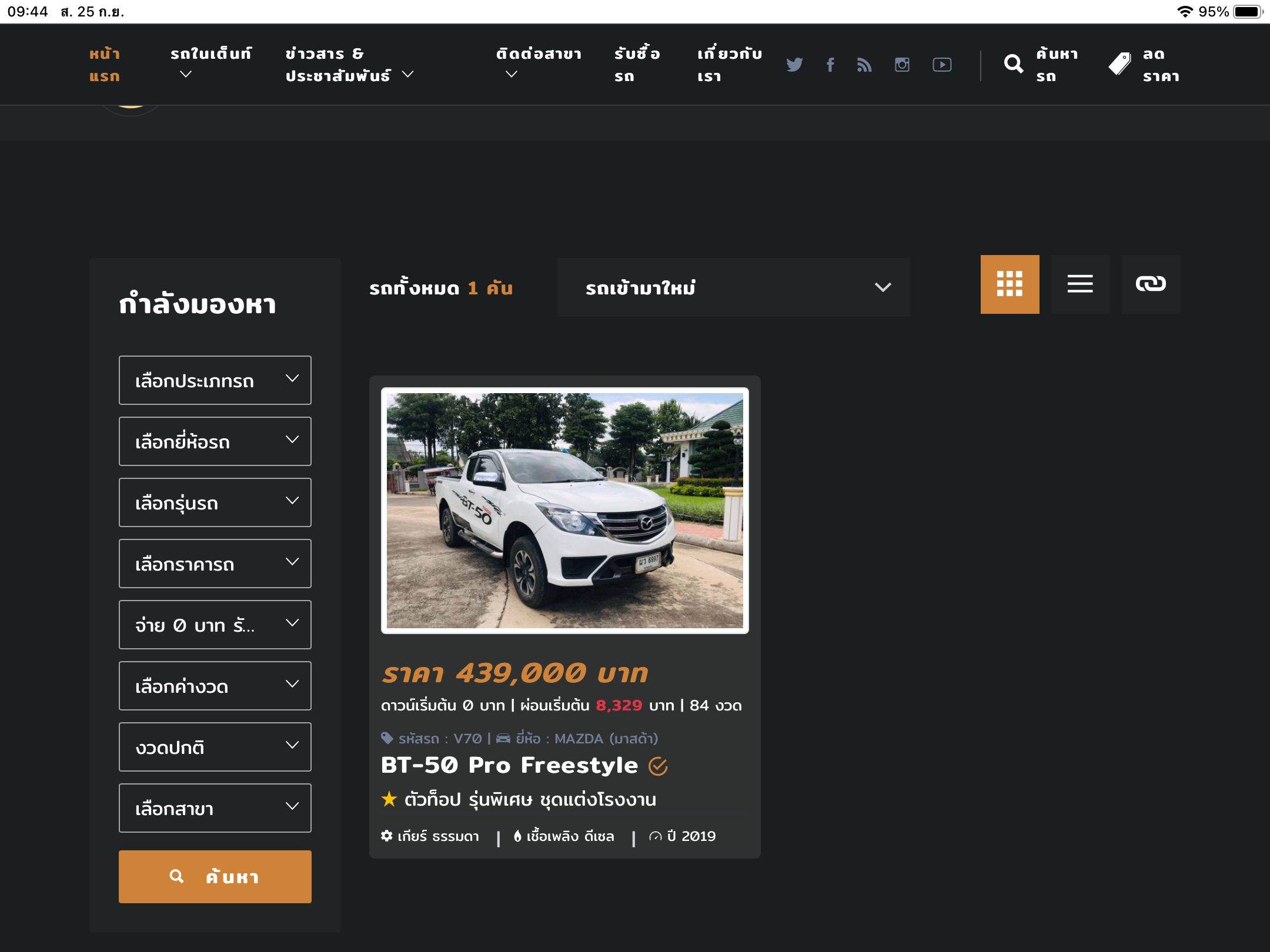This screenshot has height=952, width=1270.
Task: Open the YouTube icon link
Action: coord(942,65)
